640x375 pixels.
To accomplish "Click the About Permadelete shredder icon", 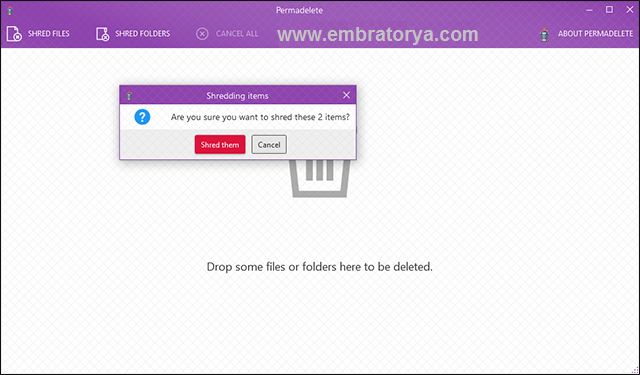I will click(x=544, y=34).
